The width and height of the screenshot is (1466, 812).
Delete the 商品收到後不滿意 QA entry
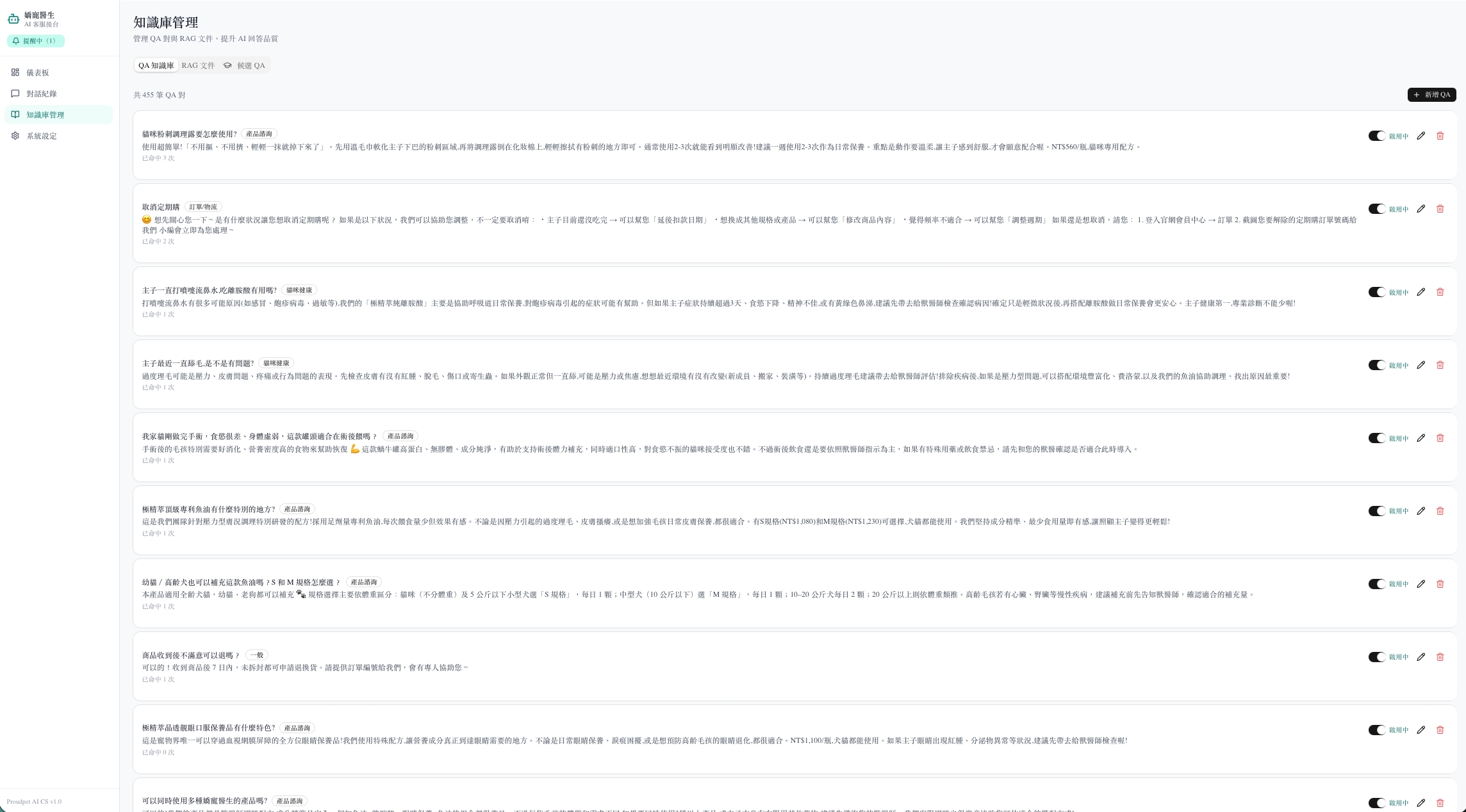(1440, 657)
